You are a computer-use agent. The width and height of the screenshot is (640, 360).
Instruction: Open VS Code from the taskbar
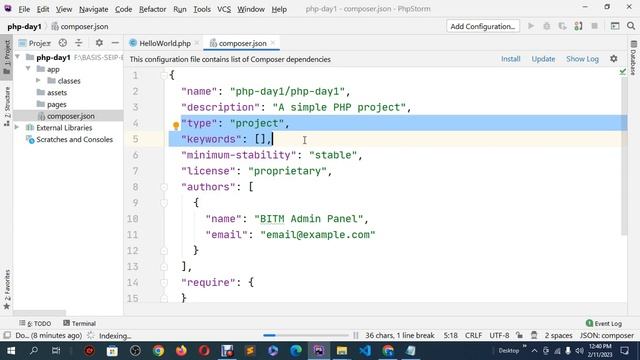pos(365,351)
